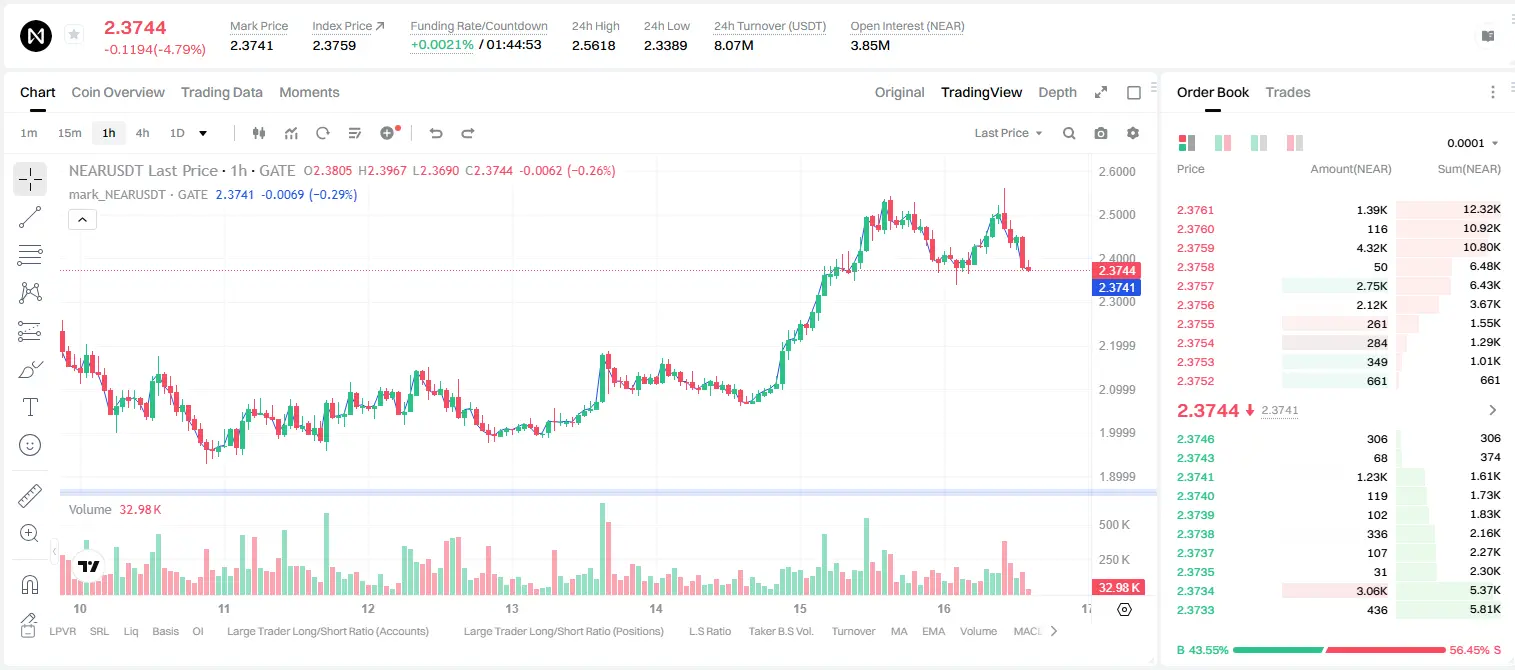Open the Coin Overview tab

118,92
